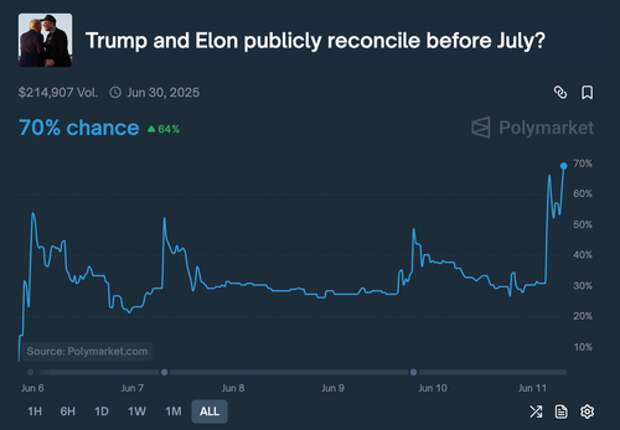Select the ALL time range
620x430 pixels.
tap(210, 411)
